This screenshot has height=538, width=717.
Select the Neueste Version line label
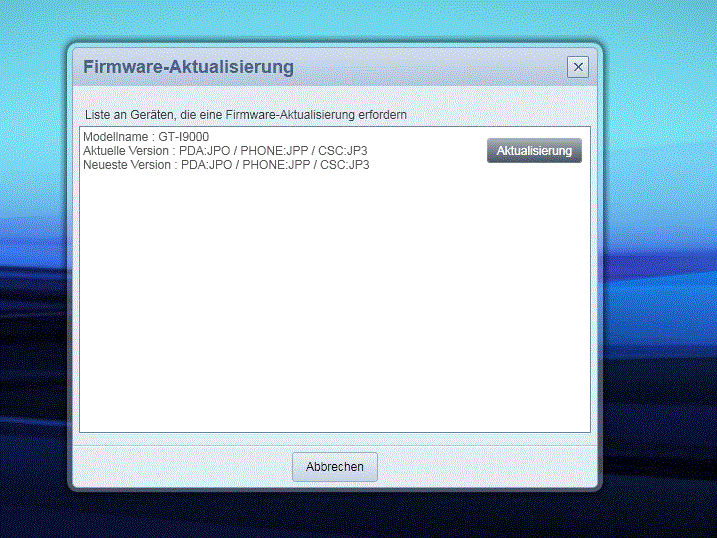[127, 165]
